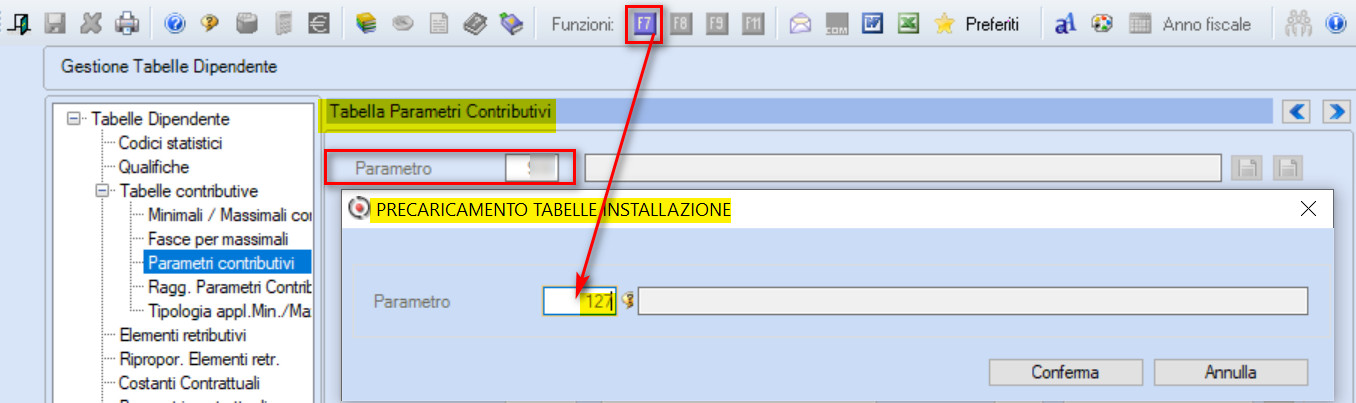This screenshot has height=403, width=1356.
Task: Export to Excel icon
Action: click(x=908, y=23)
